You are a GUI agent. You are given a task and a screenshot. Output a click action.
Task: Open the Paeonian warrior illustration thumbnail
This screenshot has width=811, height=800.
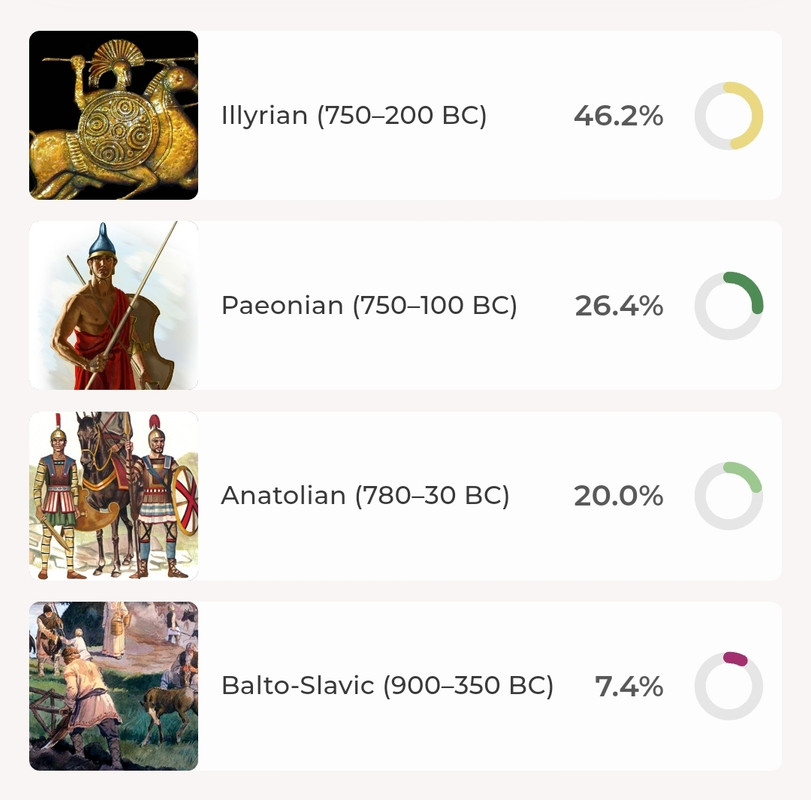click(113, 305)
